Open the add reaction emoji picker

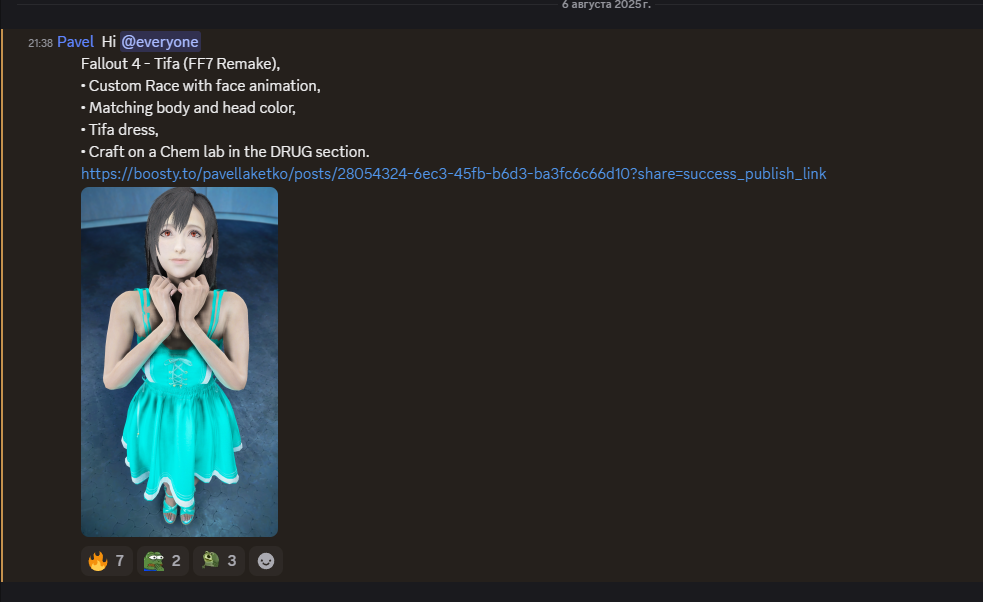266,561
